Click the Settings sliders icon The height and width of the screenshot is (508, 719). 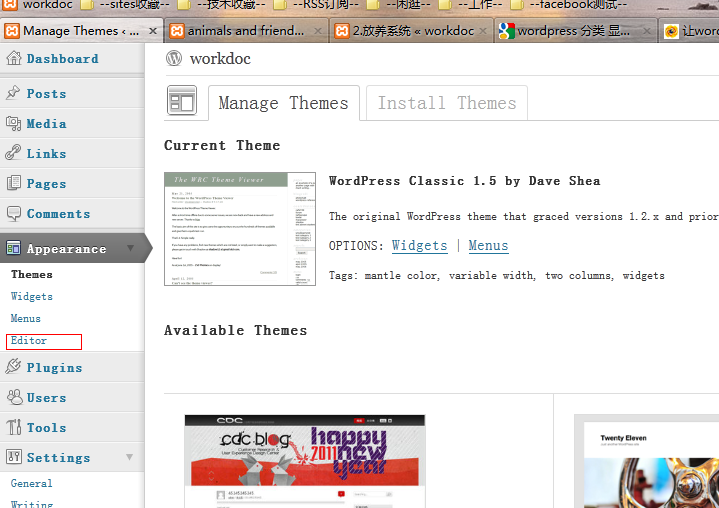tap(13, 457)
